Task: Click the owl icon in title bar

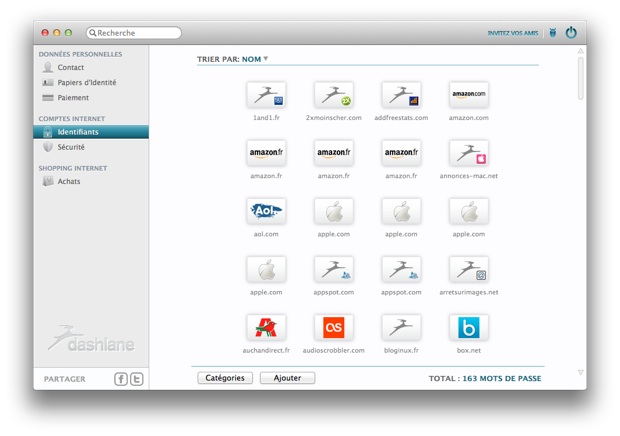Action: click(x=553, y=32)
